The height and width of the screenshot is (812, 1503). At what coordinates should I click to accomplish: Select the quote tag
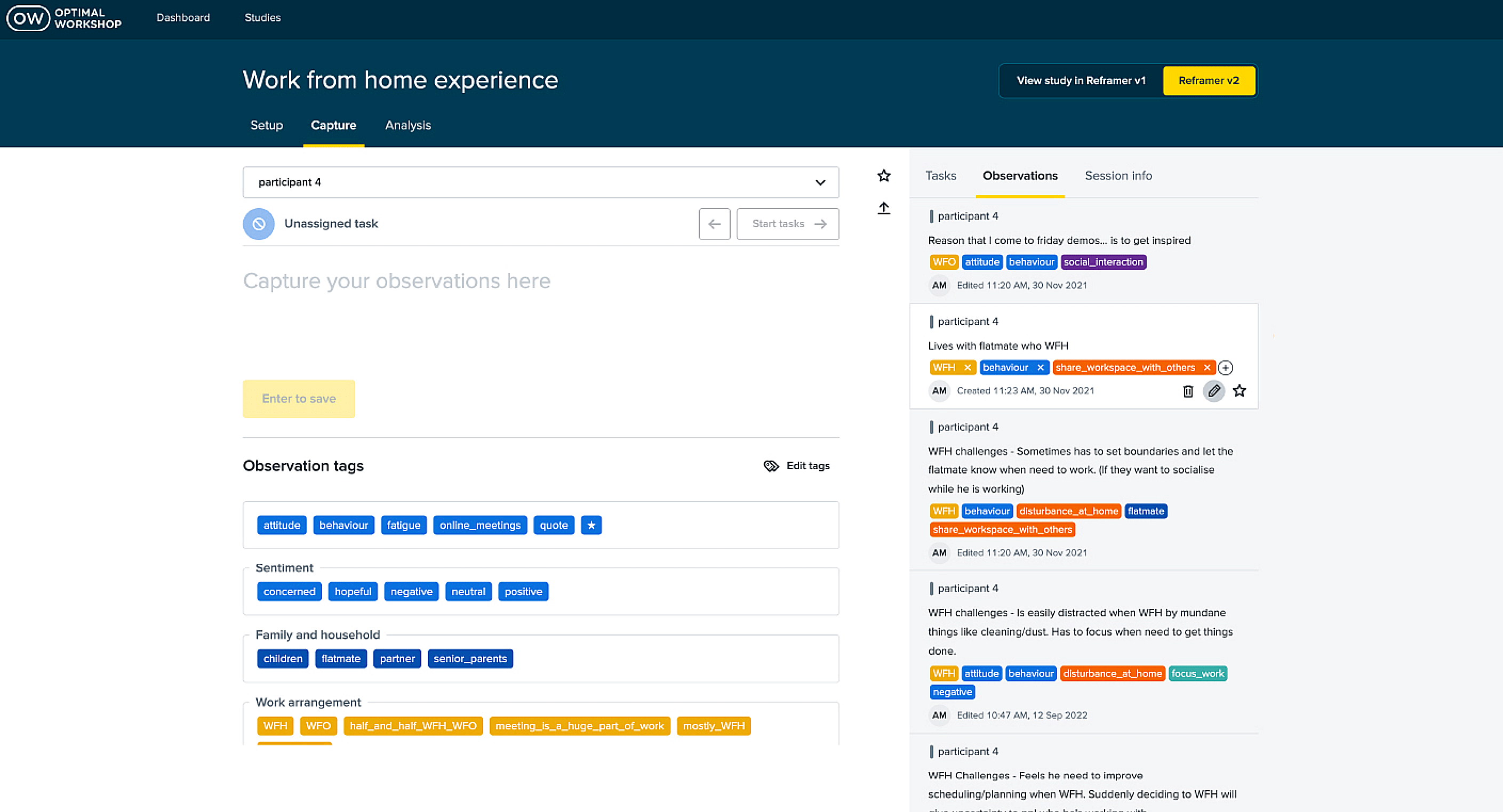point(554,526)
